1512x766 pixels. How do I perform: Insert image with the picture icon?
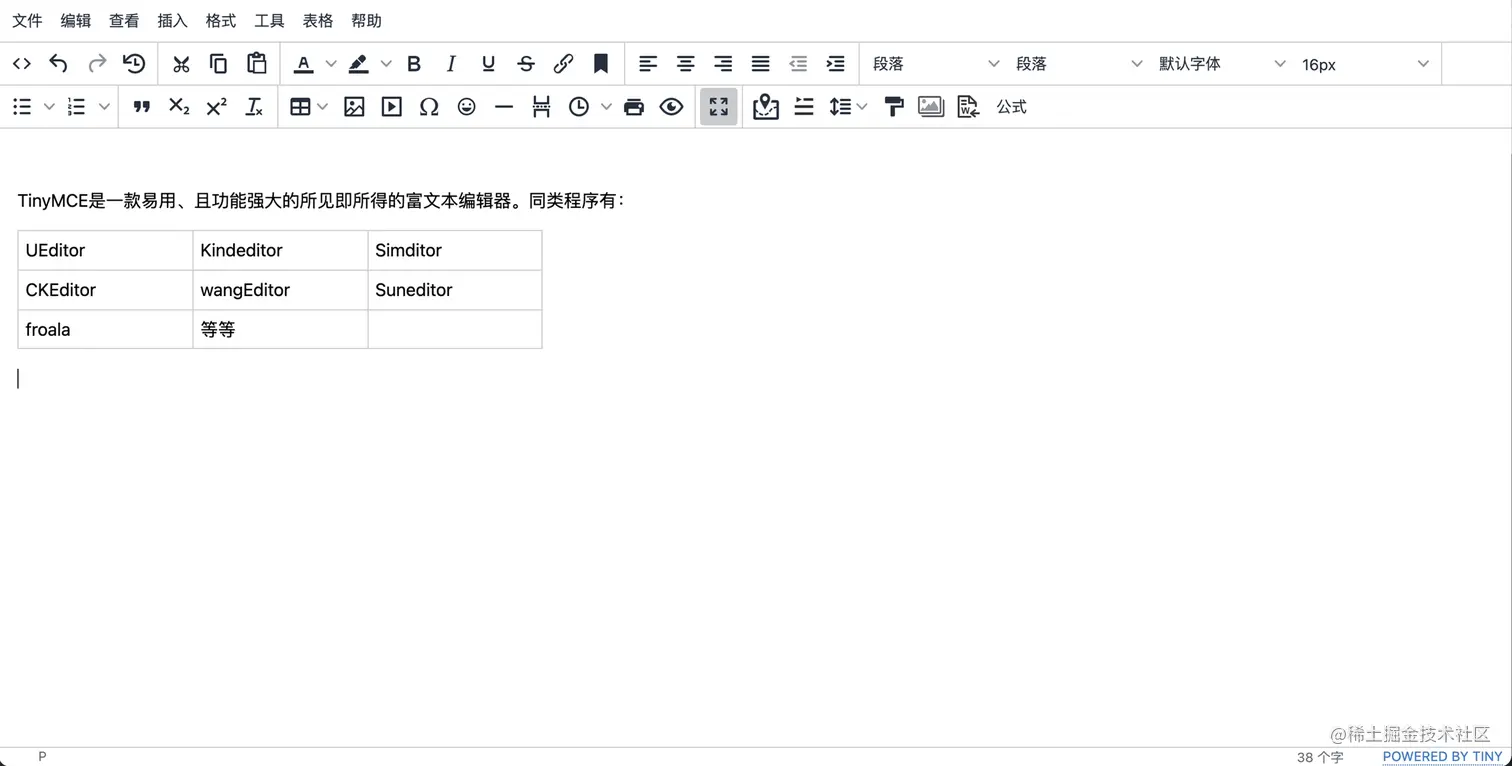[x=354, y=107]
